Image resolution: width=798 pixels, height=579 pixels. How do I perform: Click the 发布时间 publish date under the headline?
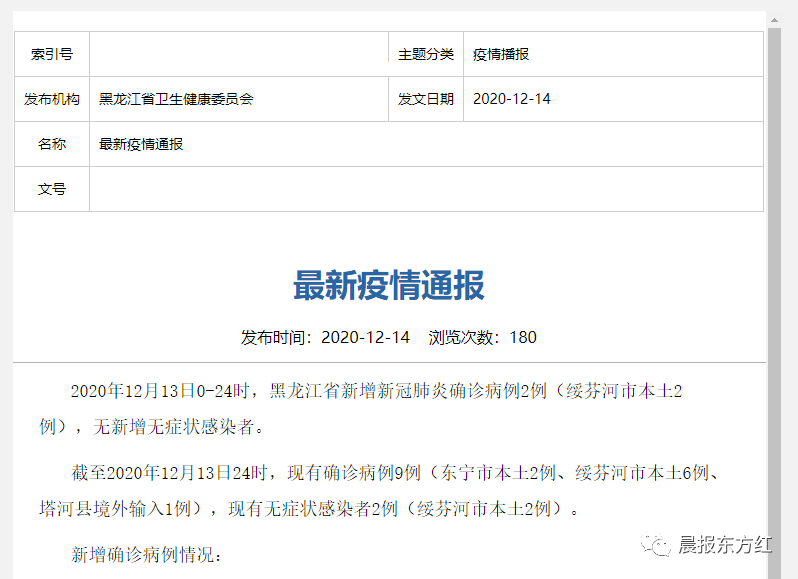(x=325, y=337)
